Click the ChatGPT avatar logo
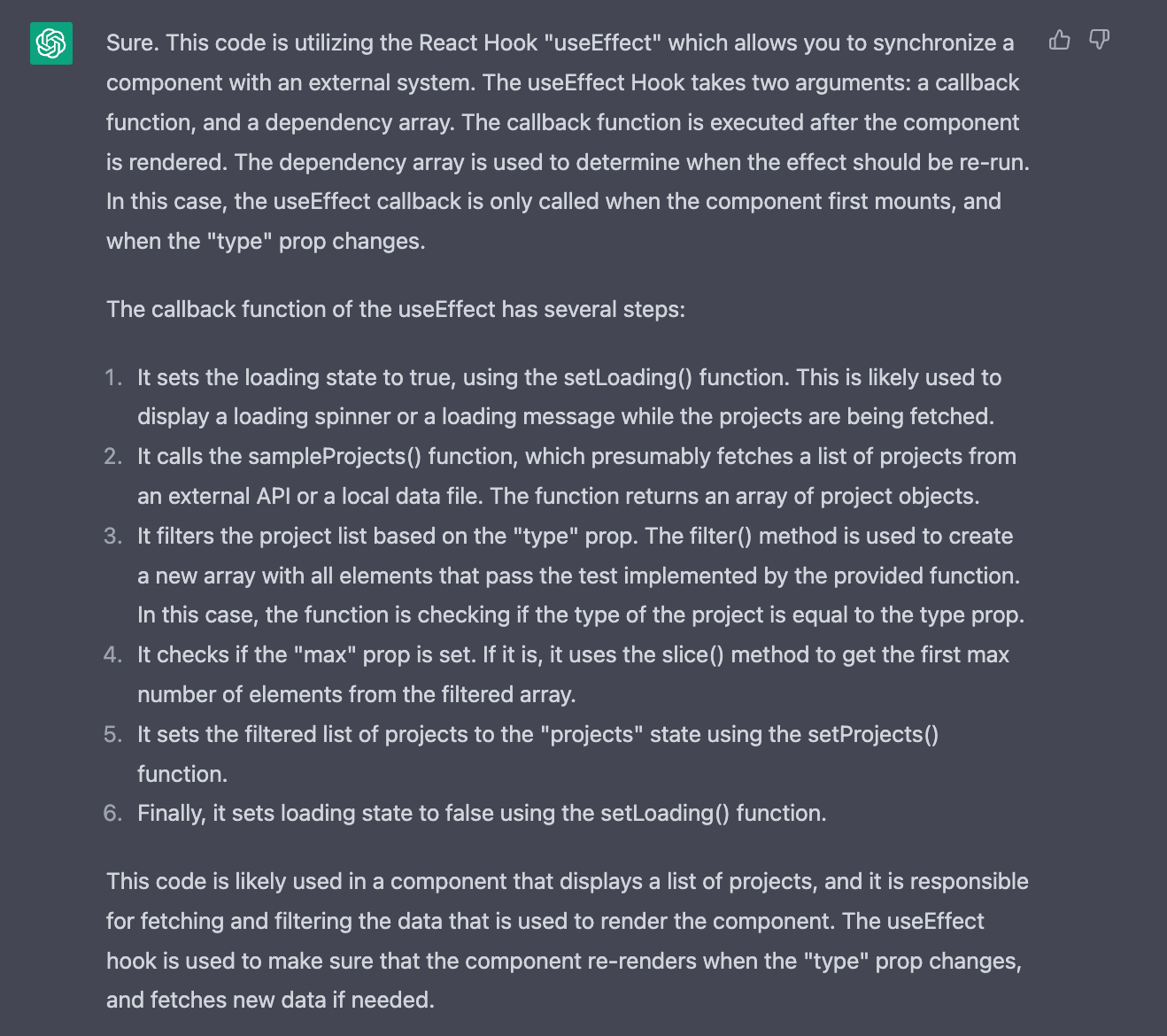 point(51,43)
